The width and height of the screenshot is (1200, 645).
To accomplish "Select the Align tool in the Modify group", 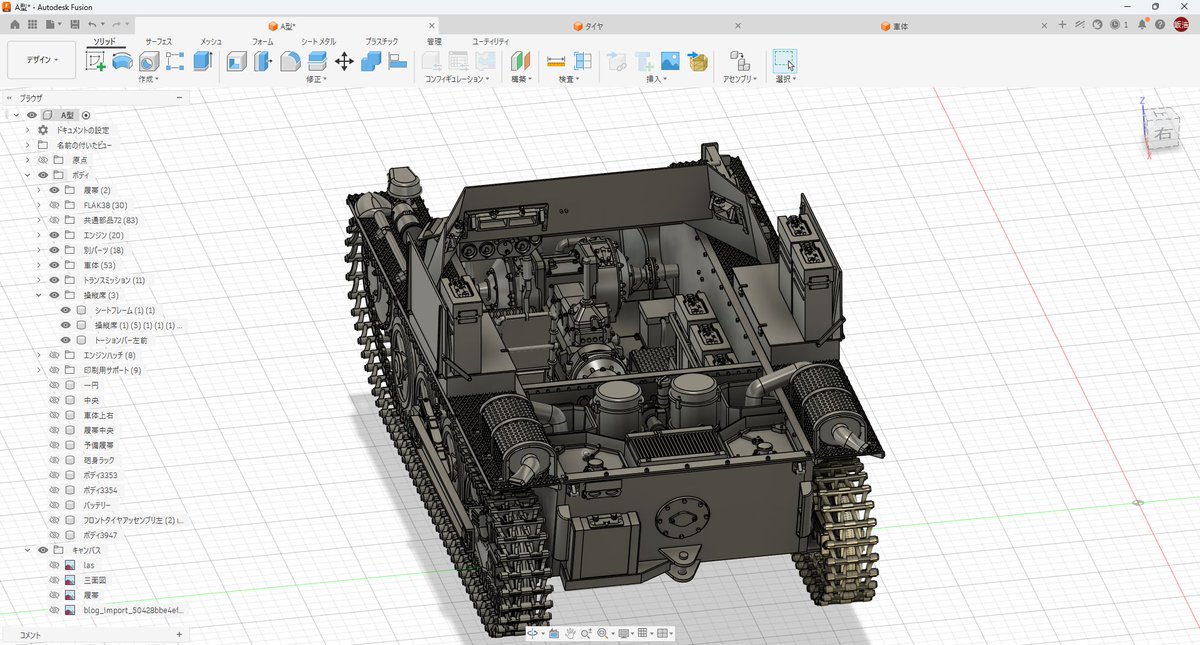I will click(397, 62).
